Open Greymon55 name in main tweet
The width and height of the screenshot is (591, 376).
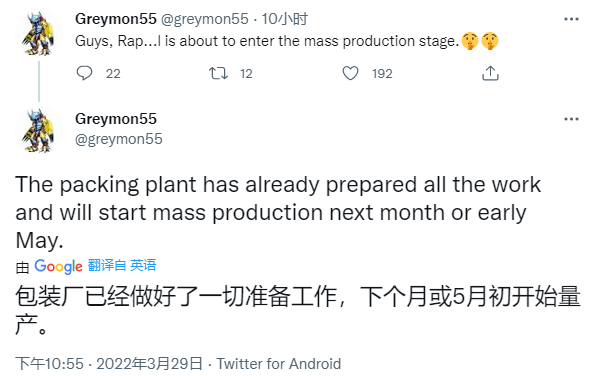pos(116,119)
